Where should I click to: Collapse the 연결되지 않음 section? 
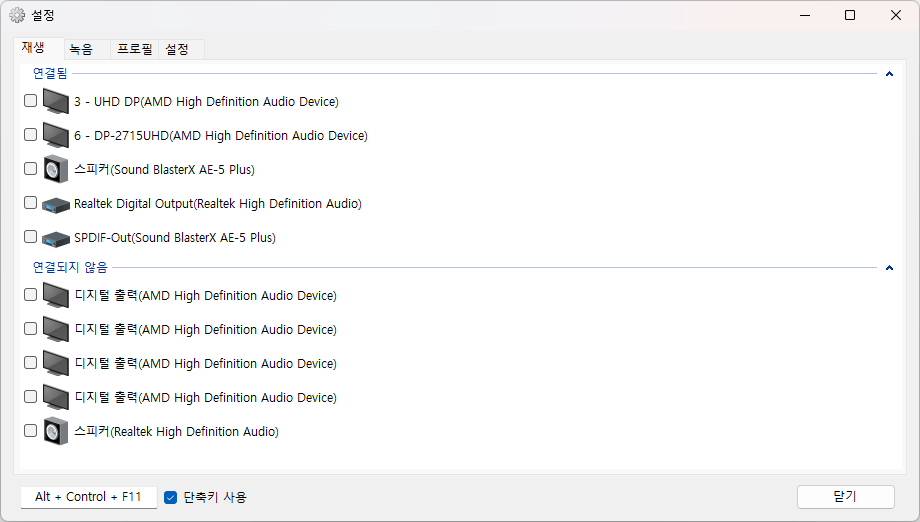889,268
